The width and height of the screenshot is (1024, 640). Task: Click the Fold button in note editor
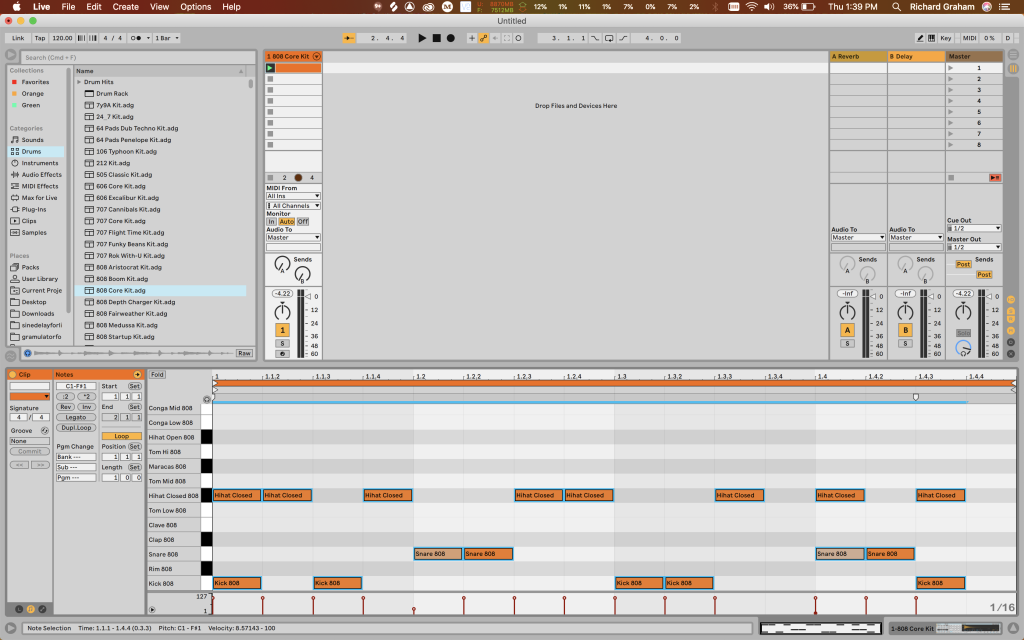click(x=157, y=374)
